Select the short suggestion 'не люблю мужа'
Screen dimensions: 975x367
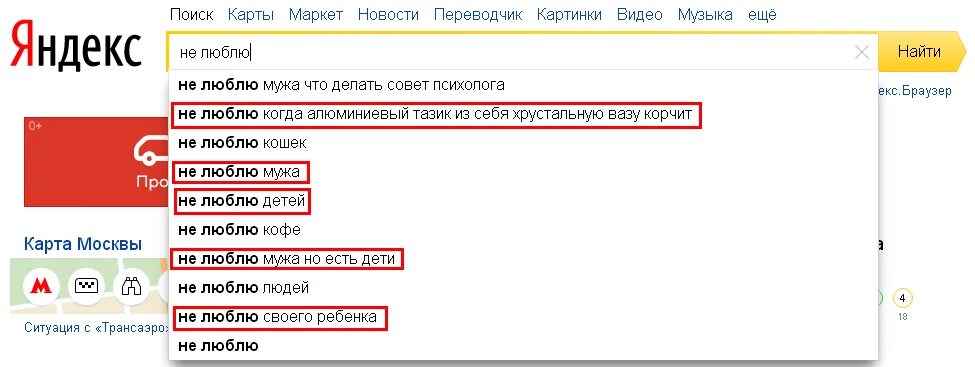pyautogui.click(x=524, y=172)
